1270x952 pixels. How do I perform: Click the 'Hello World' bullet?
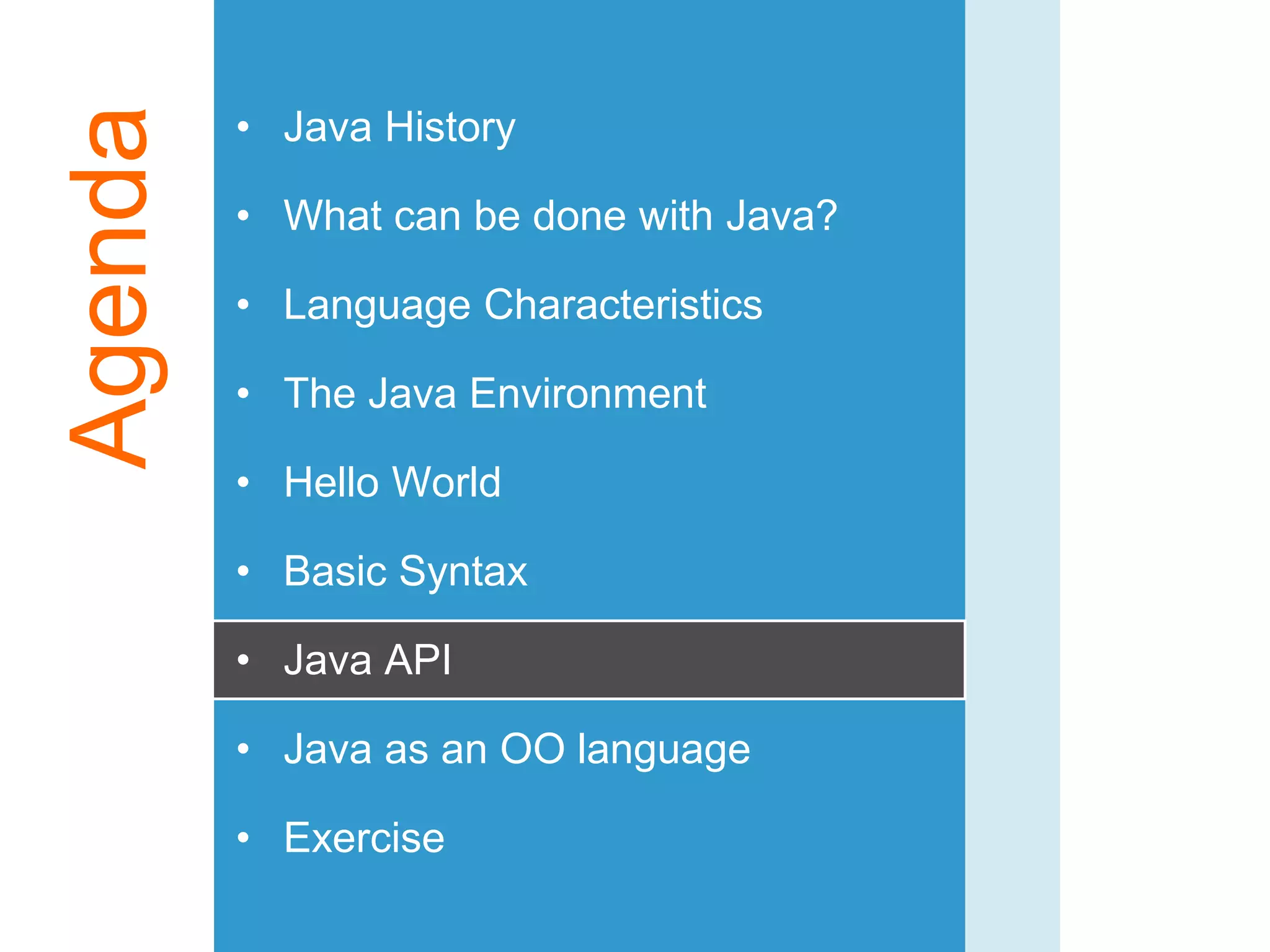pyautogui.click(x=393, y=482)
